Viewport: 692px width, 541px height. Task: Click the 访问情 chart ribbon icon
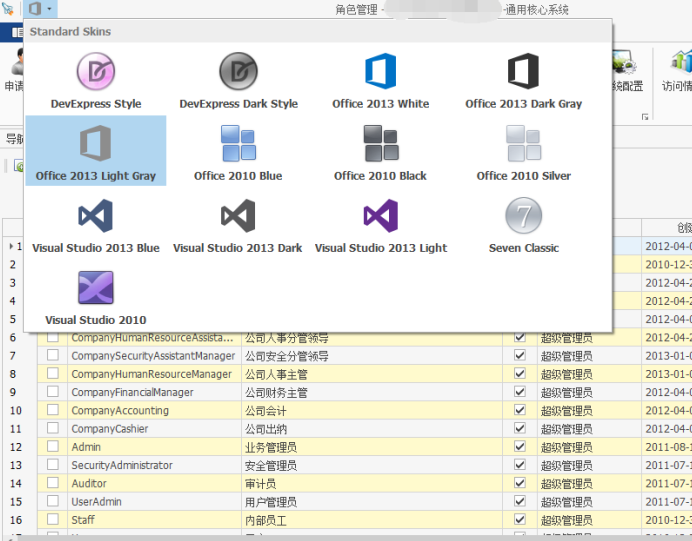point(680,61)
